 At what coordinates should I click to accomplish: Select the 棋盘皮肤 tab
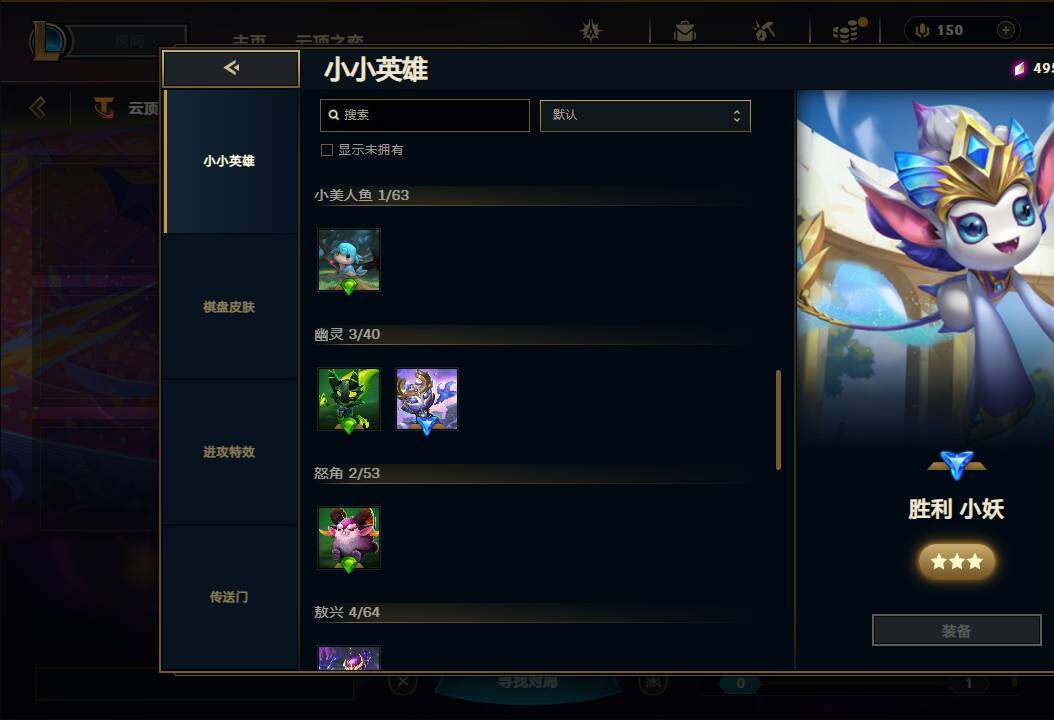229,307
